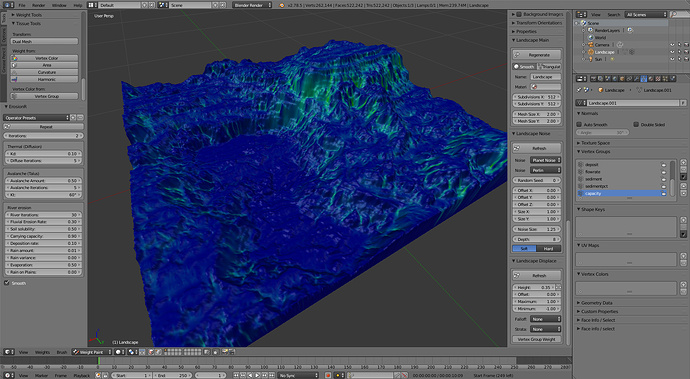Click the Harmonic weight button
The height and width of the screenshot is (379, 690).
point(44,79)
